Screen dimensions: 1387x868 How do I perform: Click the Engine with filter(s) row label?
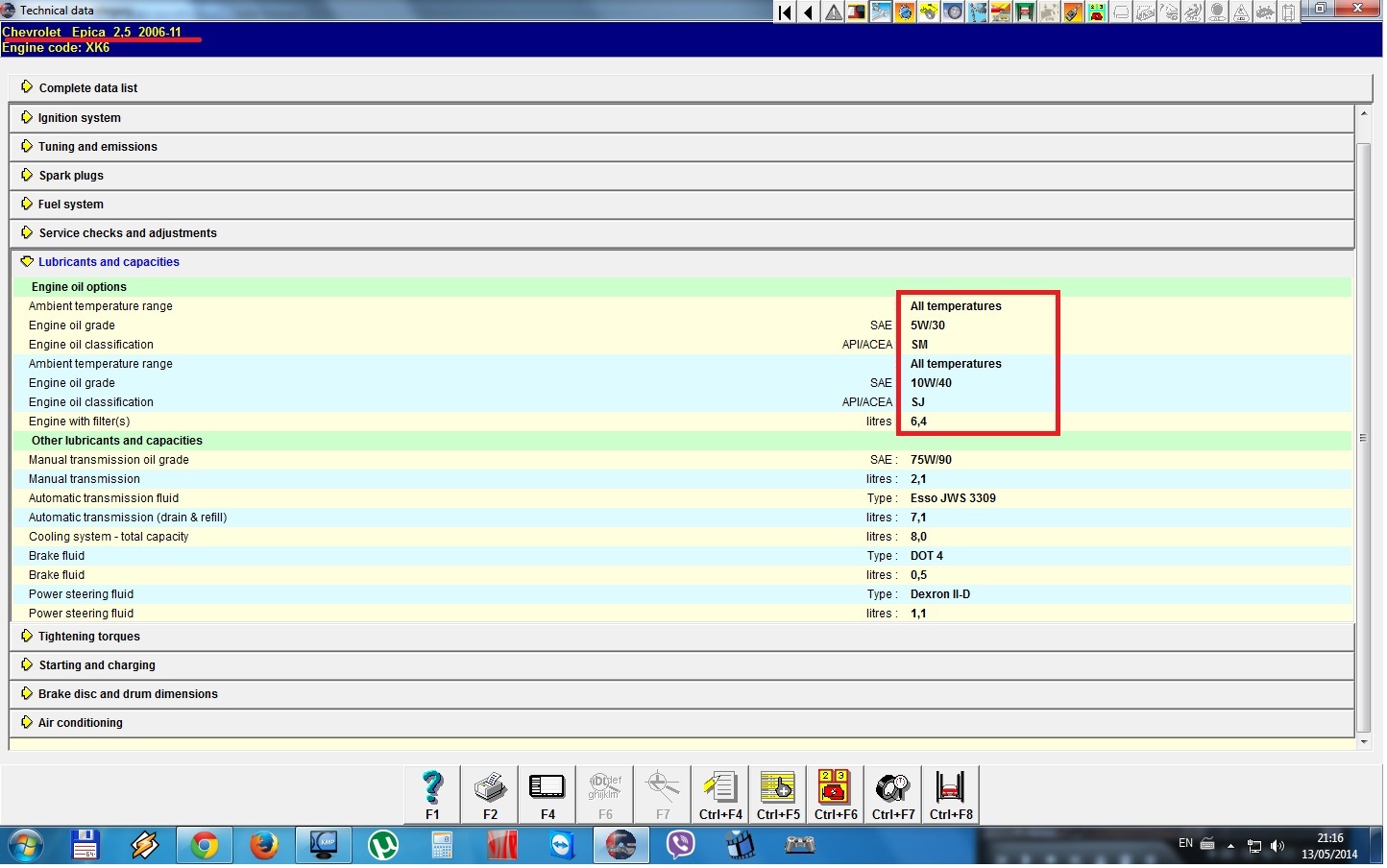(79, 422)
